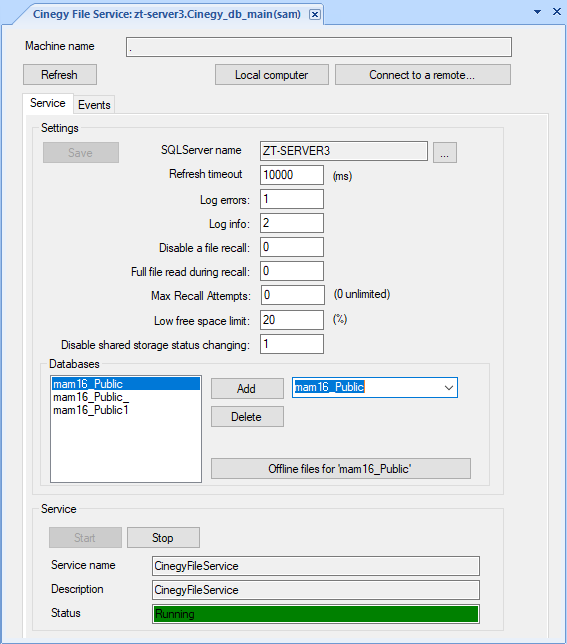This screenshot has height=644, width=567.
Task: Select mam16_Public1 in the databases list
Action: (x=126, y=410)
